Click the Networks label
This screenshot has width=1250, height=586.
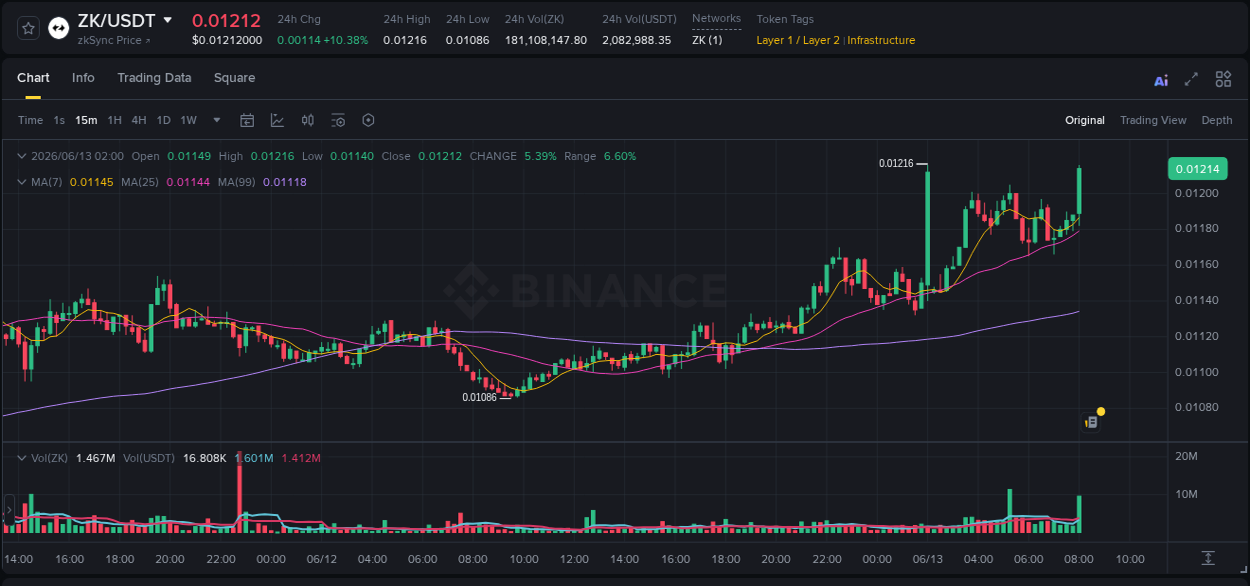click(716, 19)
